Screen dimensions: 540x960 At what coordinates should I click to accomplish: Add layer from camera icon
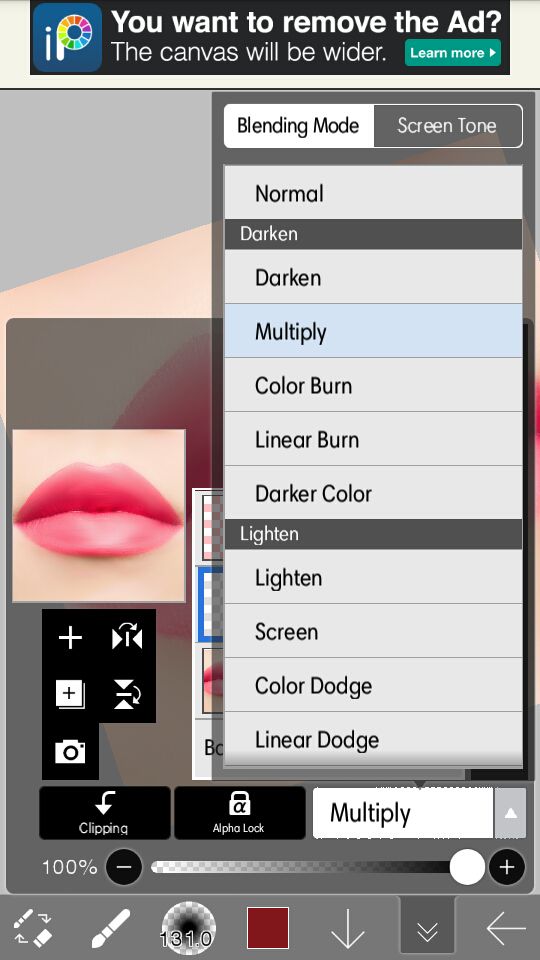point(70,751)
